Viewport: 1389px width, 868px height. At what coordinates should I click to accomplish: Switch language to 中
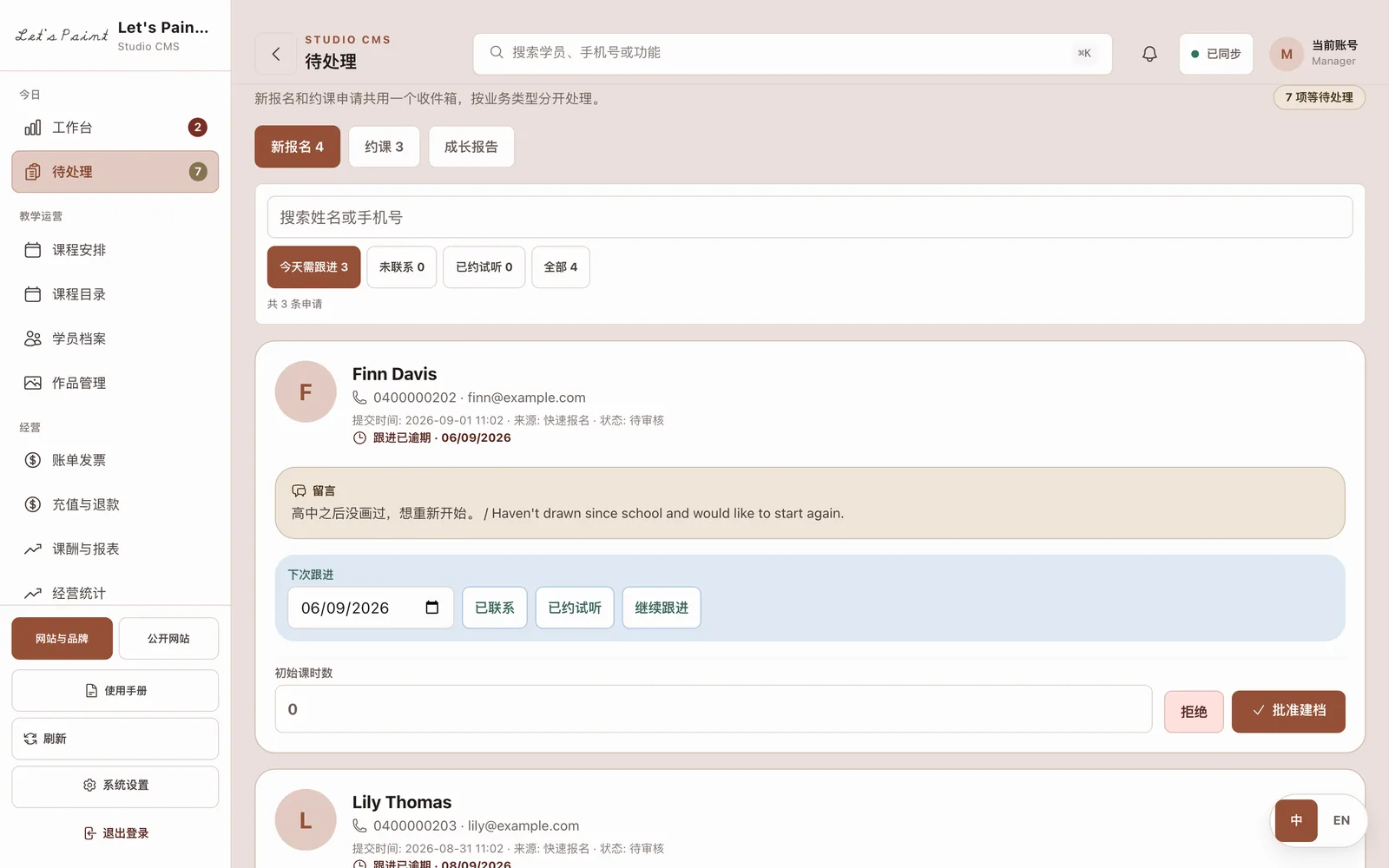coord(1296,820)
